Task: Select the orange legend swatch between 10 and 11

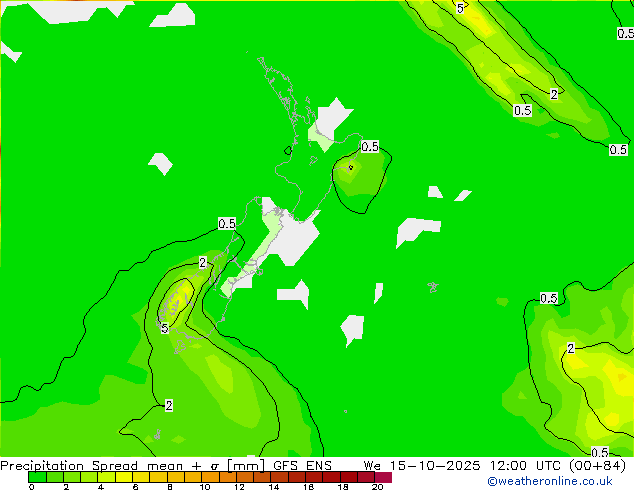Action: coord(210,477)
